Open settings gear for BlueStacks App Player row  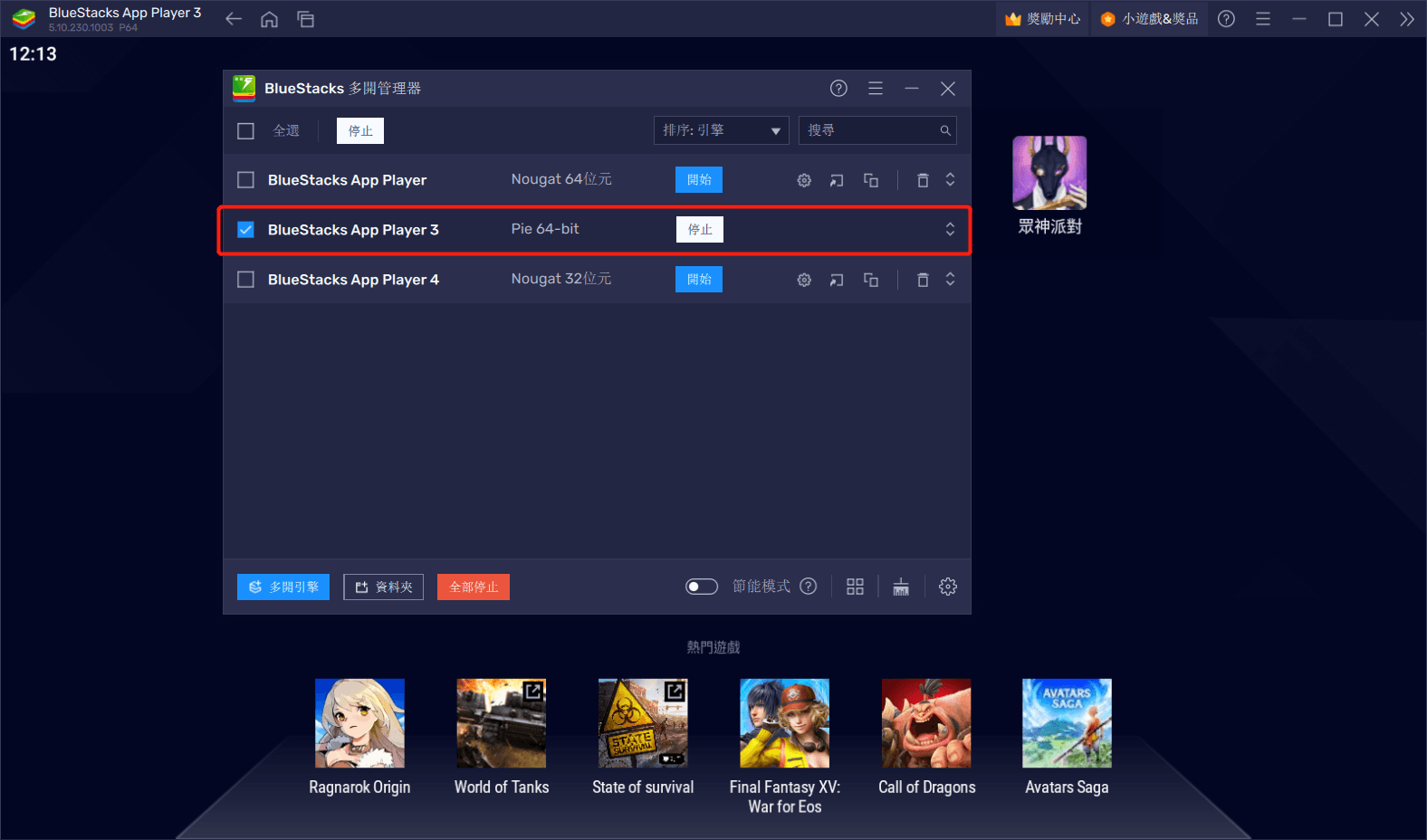point(804,180)
